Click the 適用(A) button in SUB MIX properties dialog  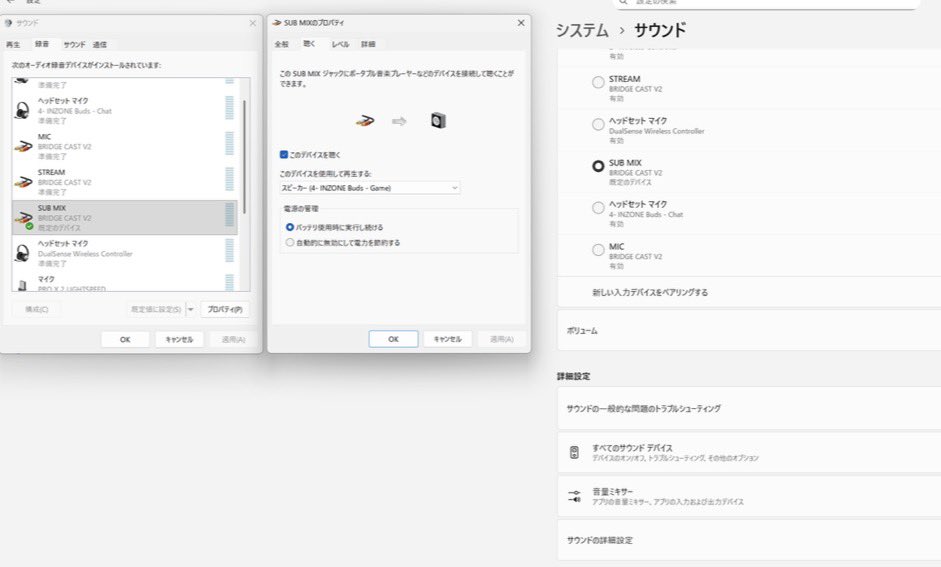502,339
